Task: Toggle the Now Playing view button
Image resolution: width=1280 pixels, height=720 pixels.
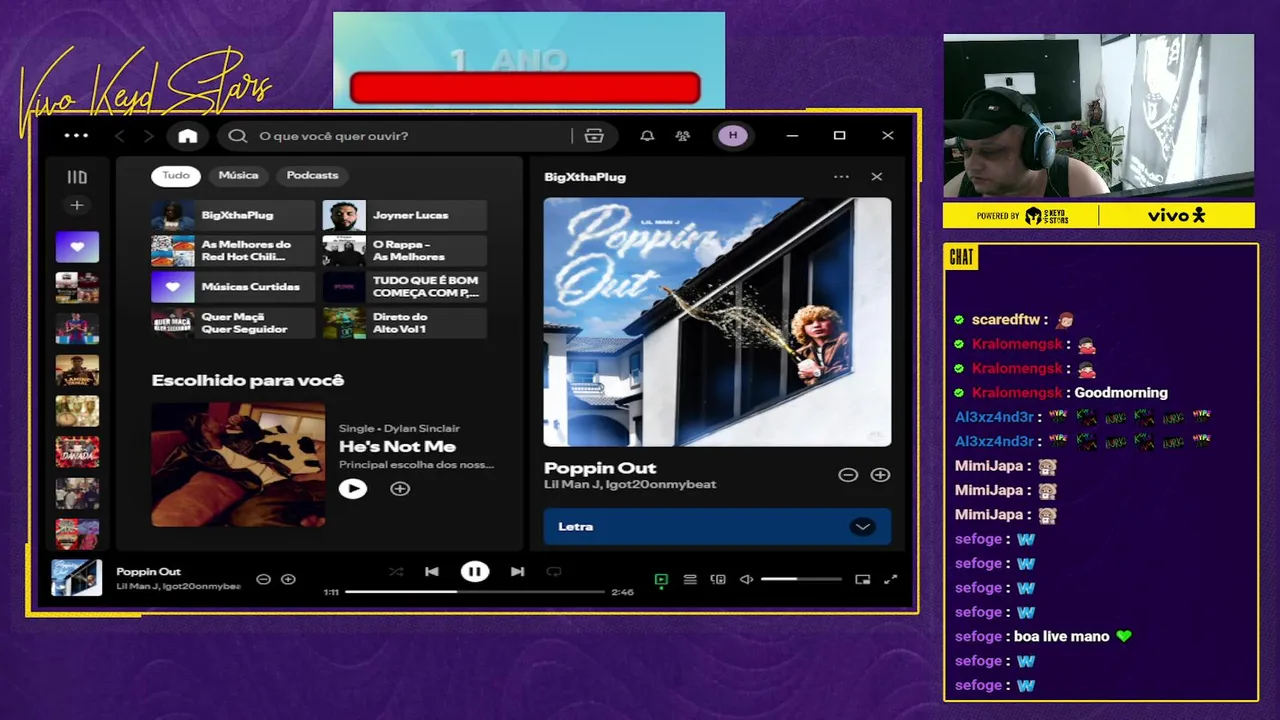Action: pos(661,579)
